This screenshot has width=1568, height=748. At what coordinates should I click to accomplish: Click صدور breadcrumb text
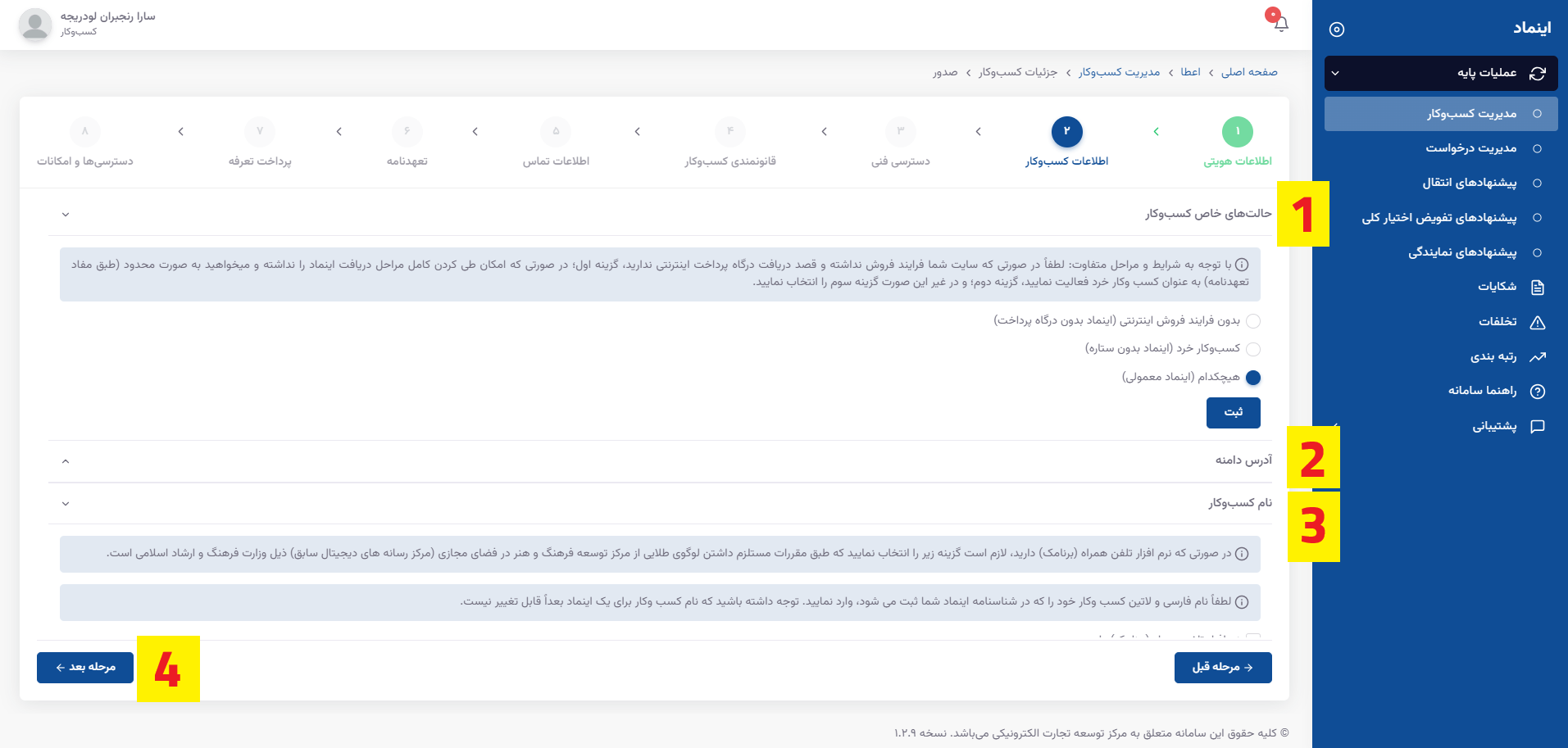tap(945, 72)
